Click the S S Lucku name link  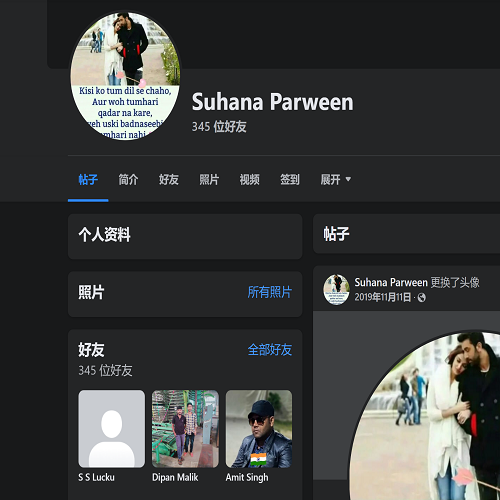96,477
